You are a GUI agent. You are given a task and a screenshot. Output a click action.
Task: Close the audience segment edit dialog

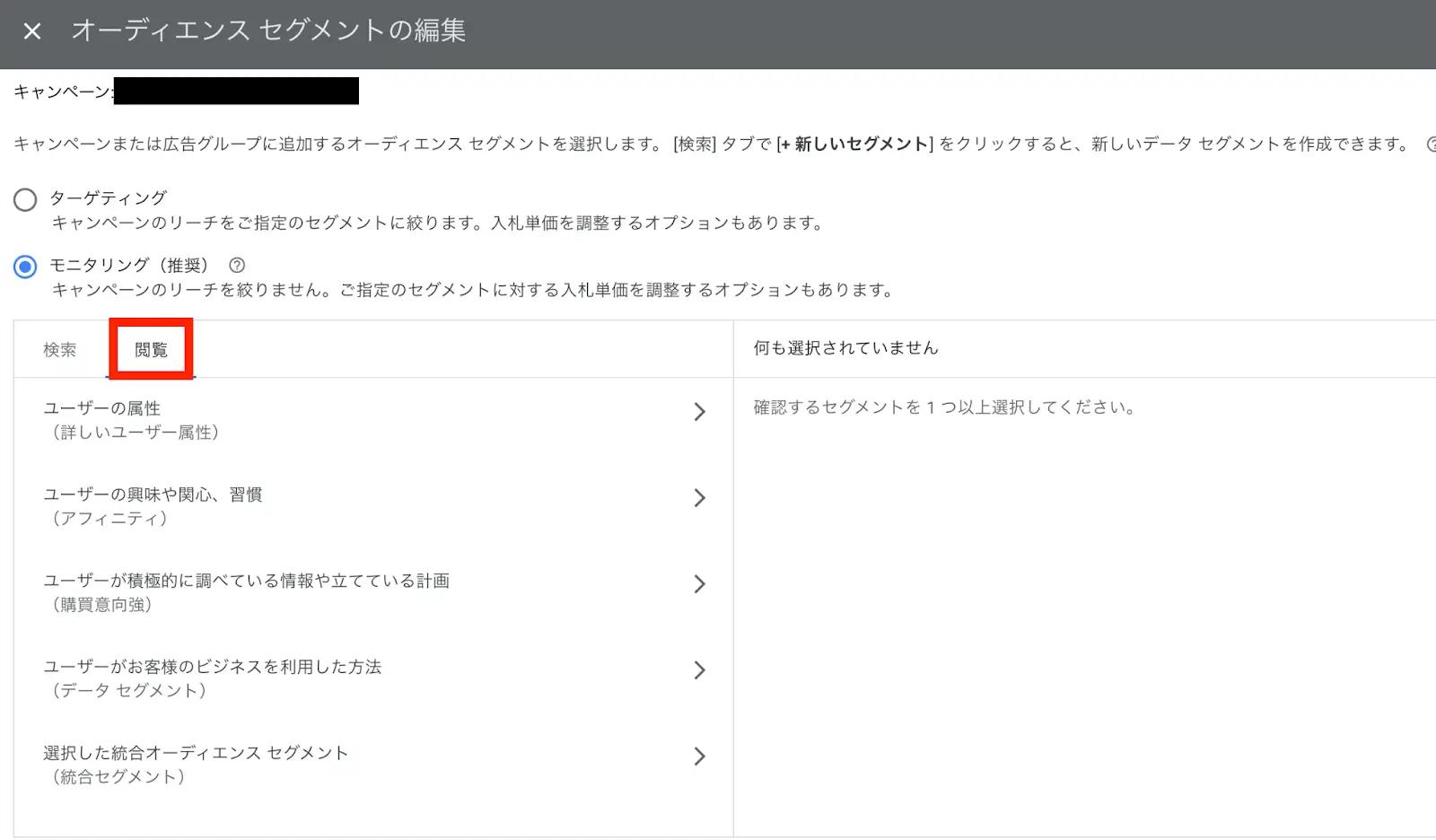[x=32, y=31]
